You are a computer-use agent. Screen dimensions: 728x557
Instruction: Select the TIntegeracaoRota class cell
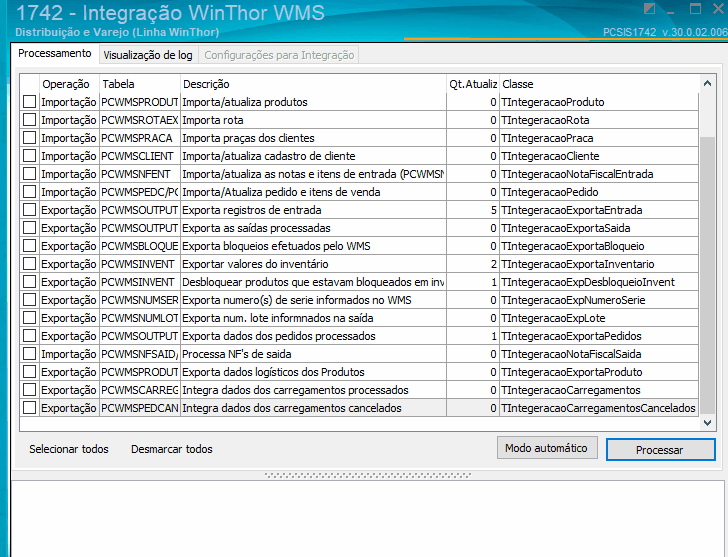pyautogui.click(x=599, y=120)
